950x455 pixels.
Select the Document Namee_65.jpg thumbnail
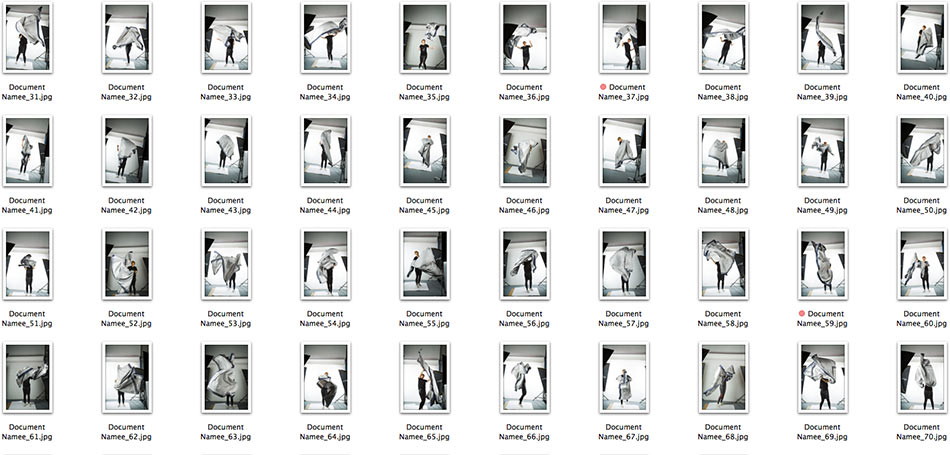click(x=424, y=377)
